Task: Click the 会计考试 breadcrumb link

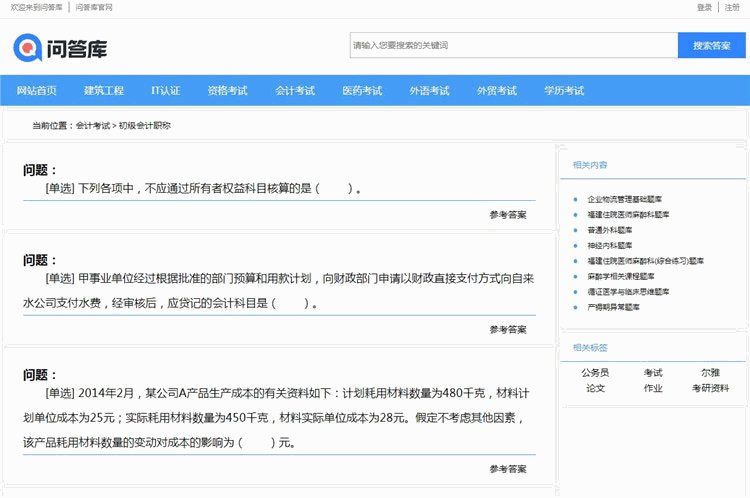Action: click(93, 125)
